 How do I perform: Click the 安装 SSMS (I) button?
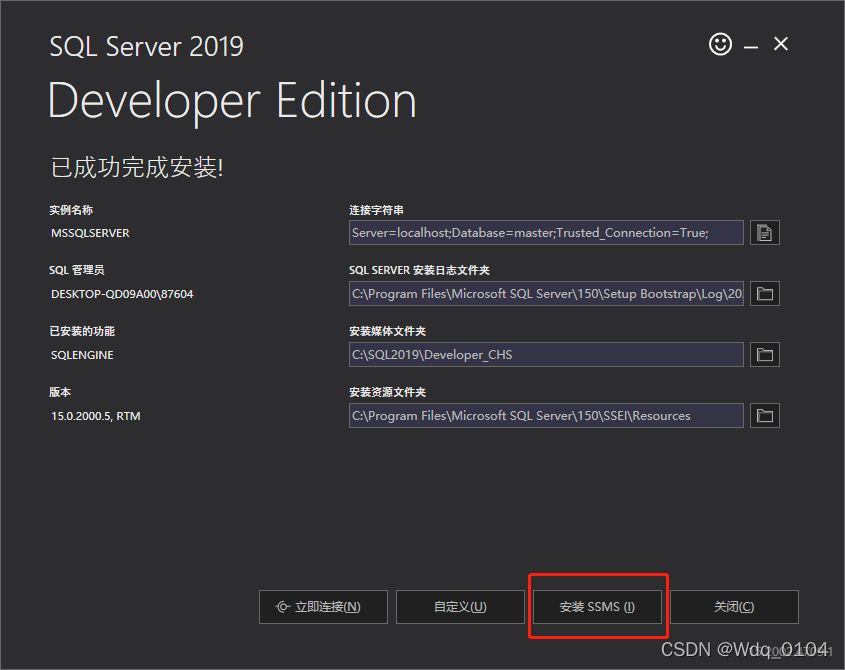597,607
